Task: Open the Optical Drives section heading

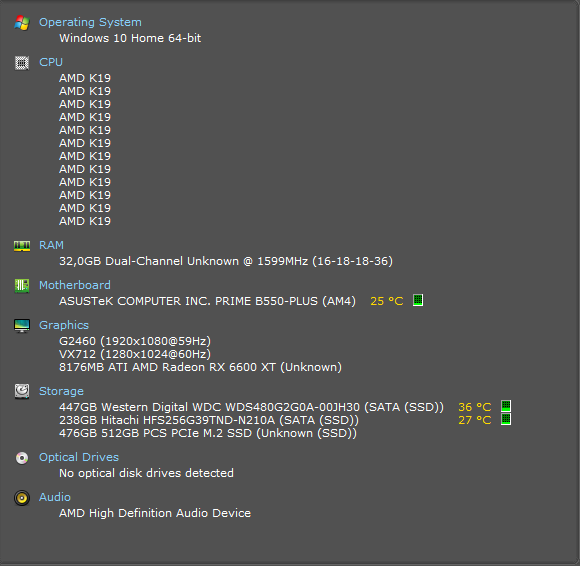Action: click(79, 457)
